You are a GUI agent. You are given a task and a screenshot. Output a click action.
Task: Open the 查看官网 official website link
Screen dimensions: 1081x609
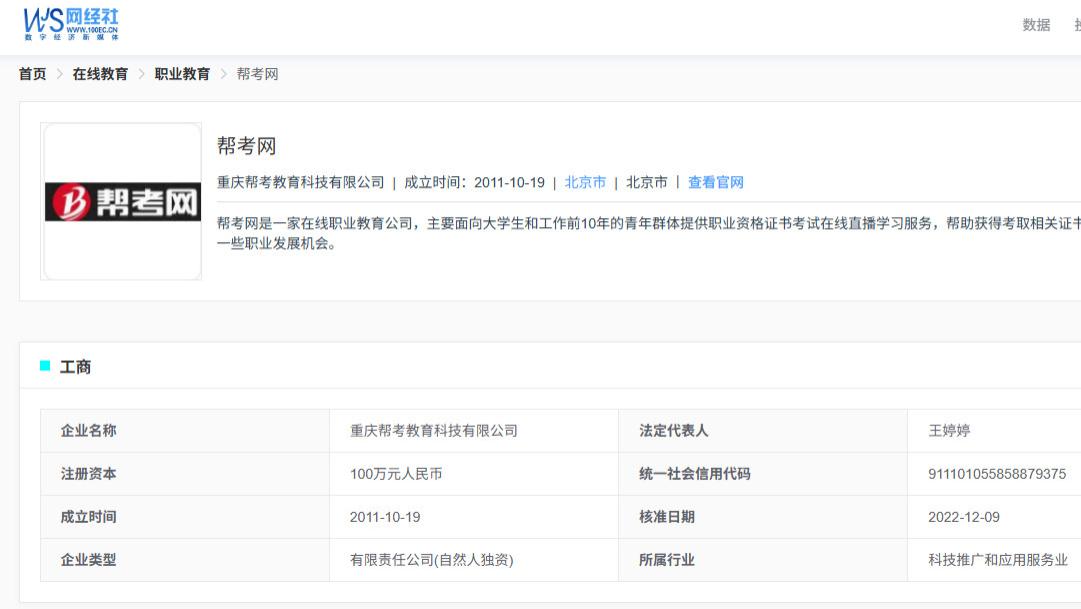click(x=714, y=182)
